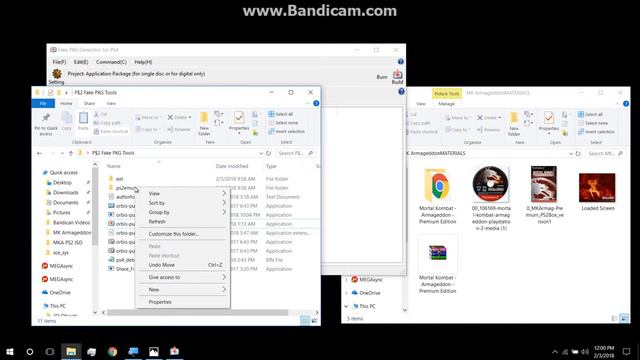Click the Type column header

(x=271, y=166)
